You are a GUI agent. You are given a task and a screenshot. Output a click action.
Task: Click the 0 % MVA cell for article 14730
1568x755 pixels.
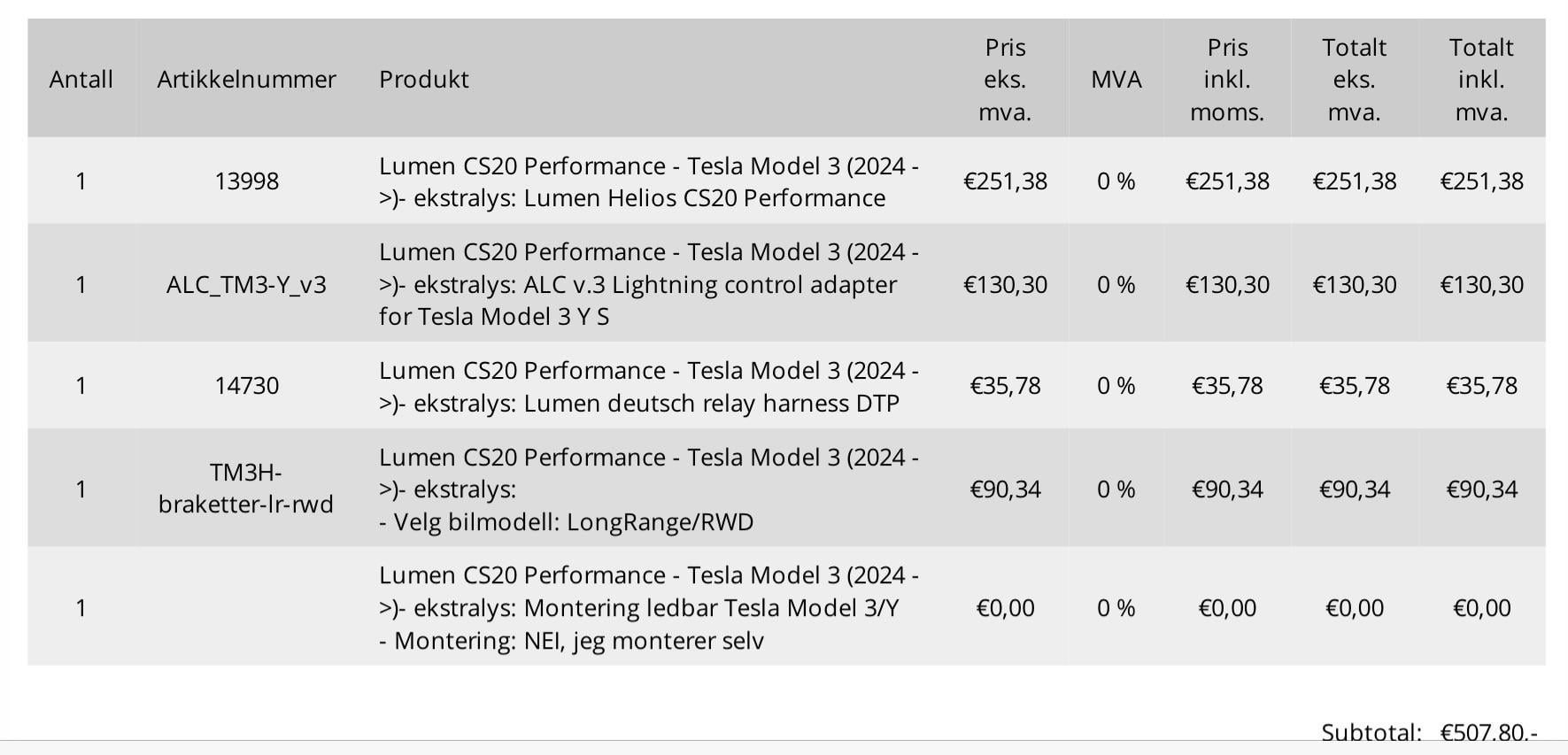1116,386
